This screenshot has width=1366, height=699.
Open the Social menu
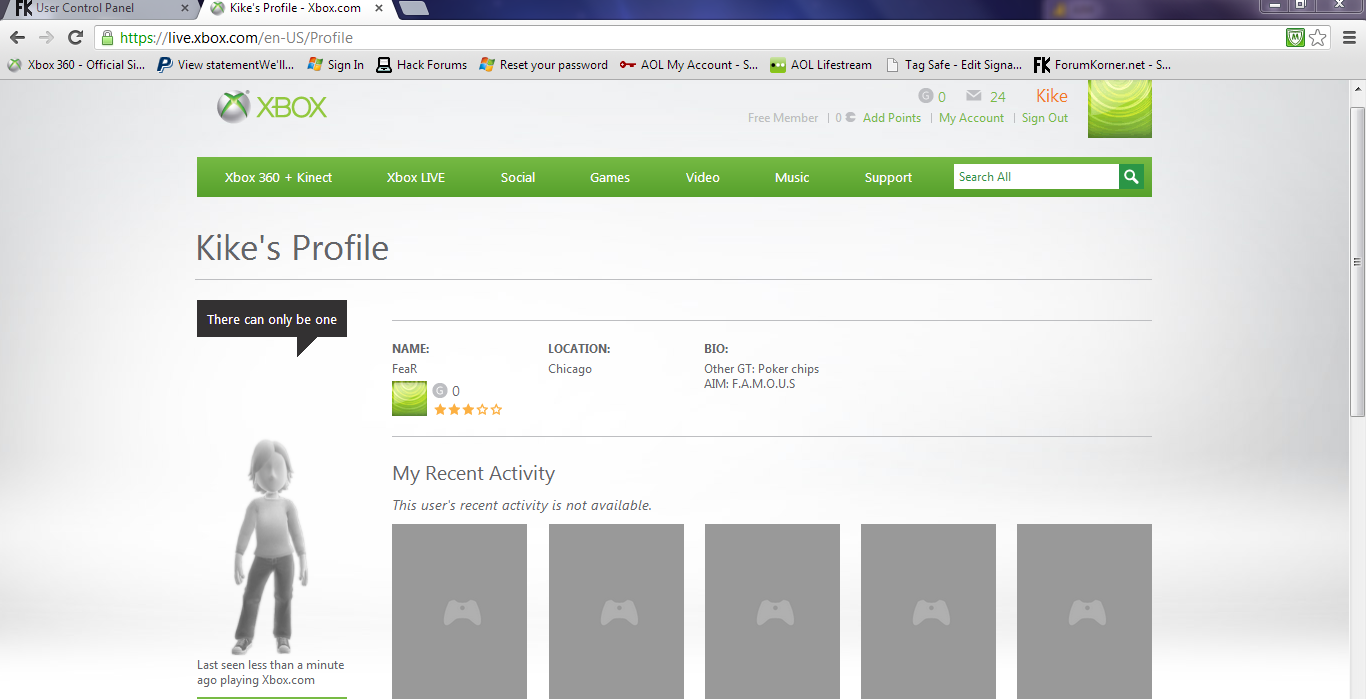coord(518,177)
